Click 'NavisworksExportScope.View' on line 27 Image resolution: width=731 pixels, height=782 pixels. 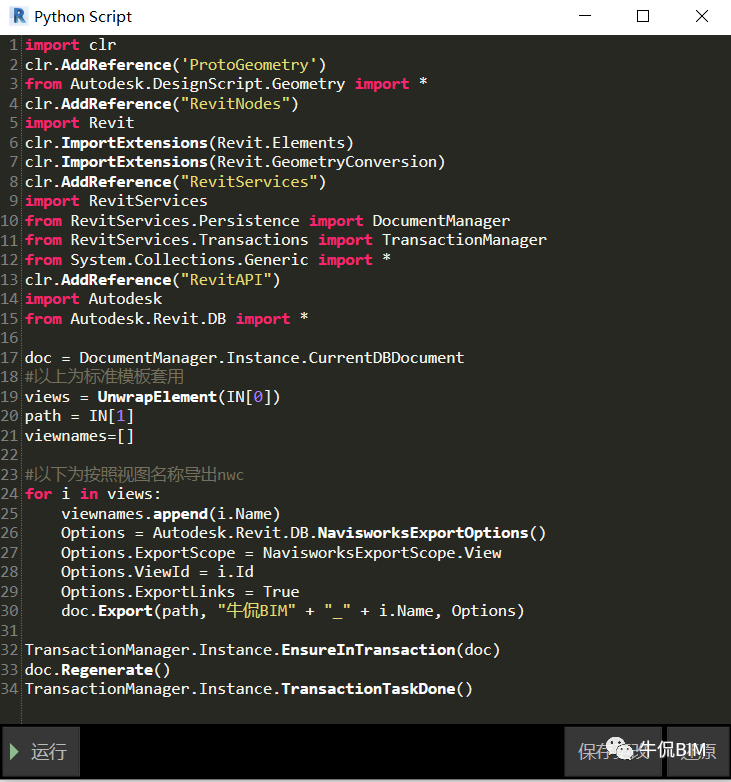coord(382,553)
